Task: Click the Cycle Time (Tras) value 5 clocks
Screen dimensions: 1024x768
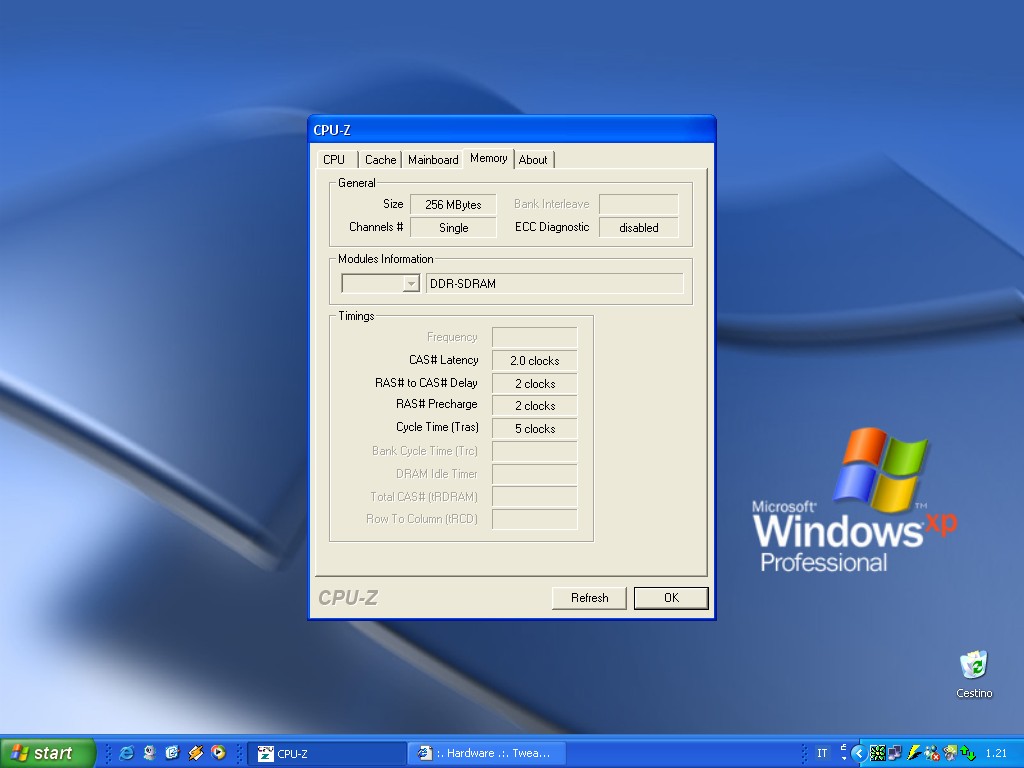Action: 535,428
